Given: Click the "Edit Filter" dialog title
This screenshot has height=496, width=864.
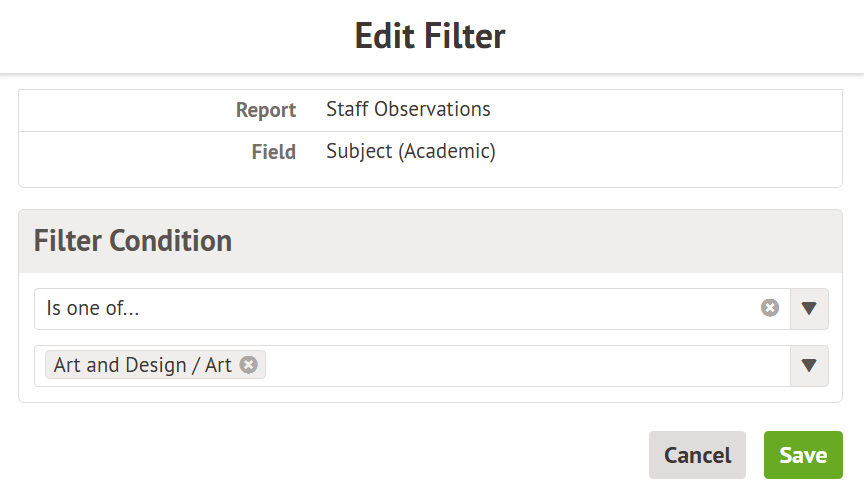Looking at the screenshot, I should [430, 37].
